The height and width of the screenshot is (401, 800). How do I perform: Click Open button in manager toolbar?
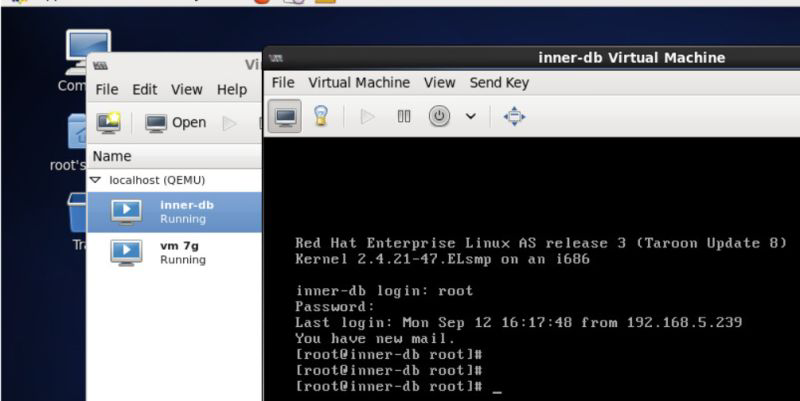click(x=176, y=123)
